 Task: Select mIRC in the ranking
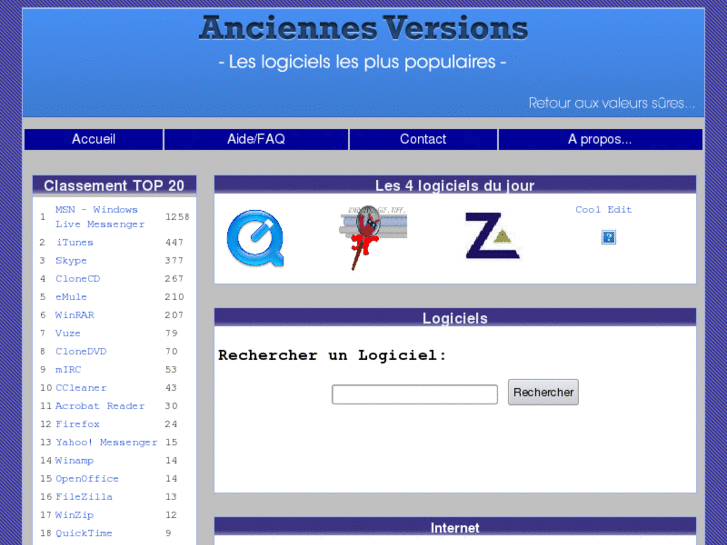68,370
